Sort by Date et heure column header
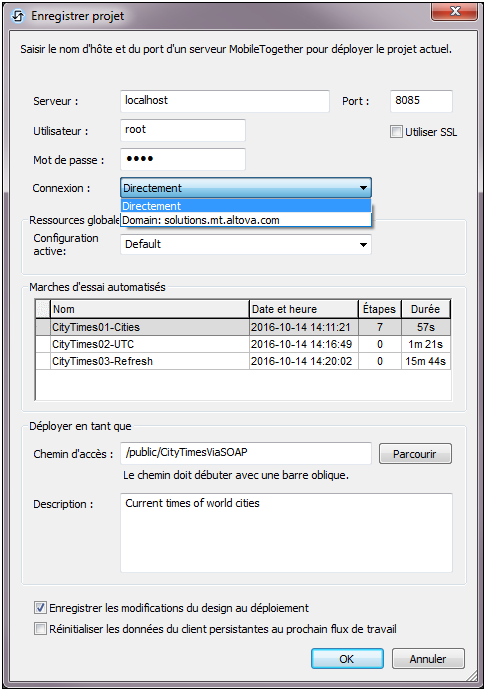This screenshot has width=486, height=691. pos(304,309)
